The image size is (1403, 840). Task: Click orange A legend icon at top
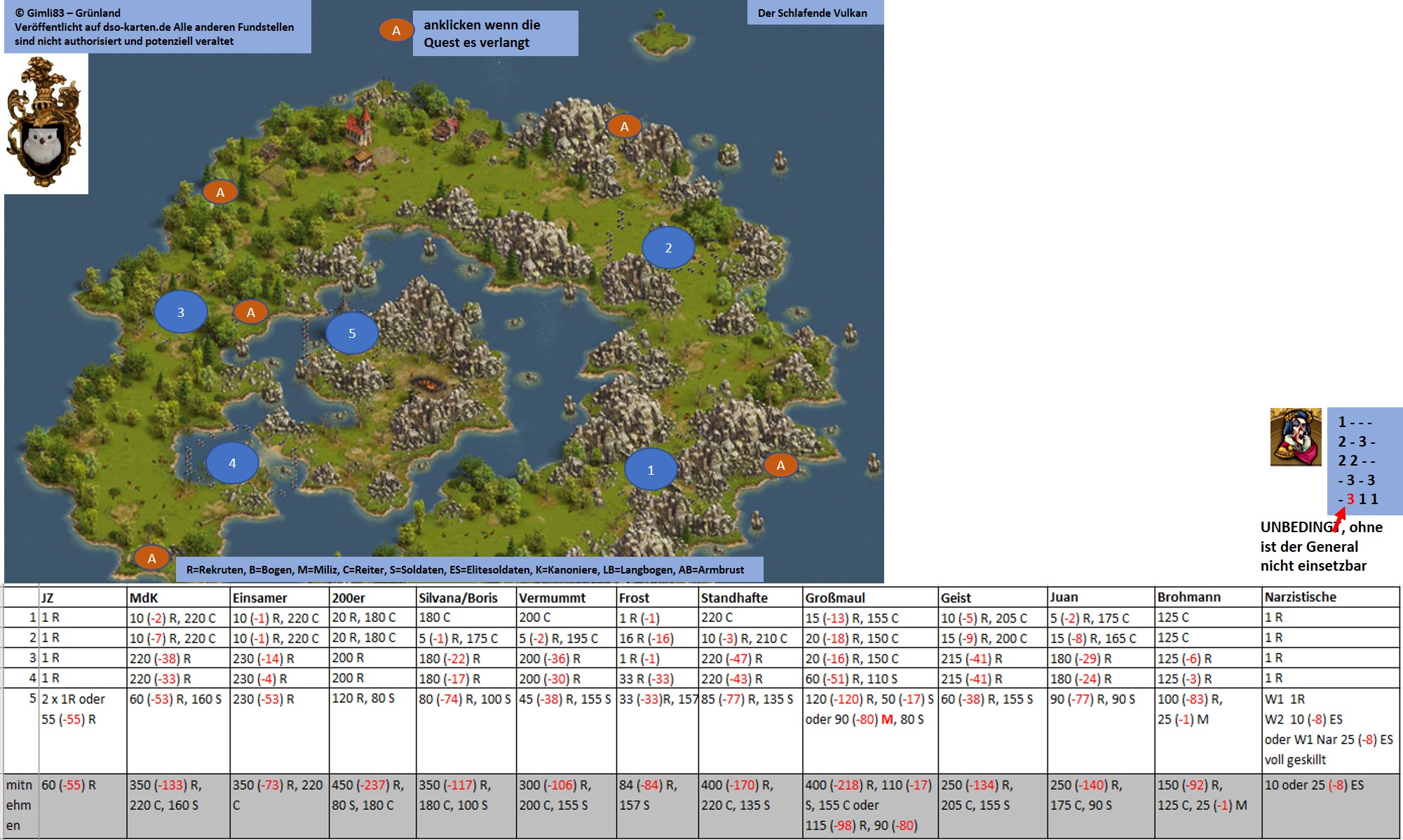pos(396,30)
